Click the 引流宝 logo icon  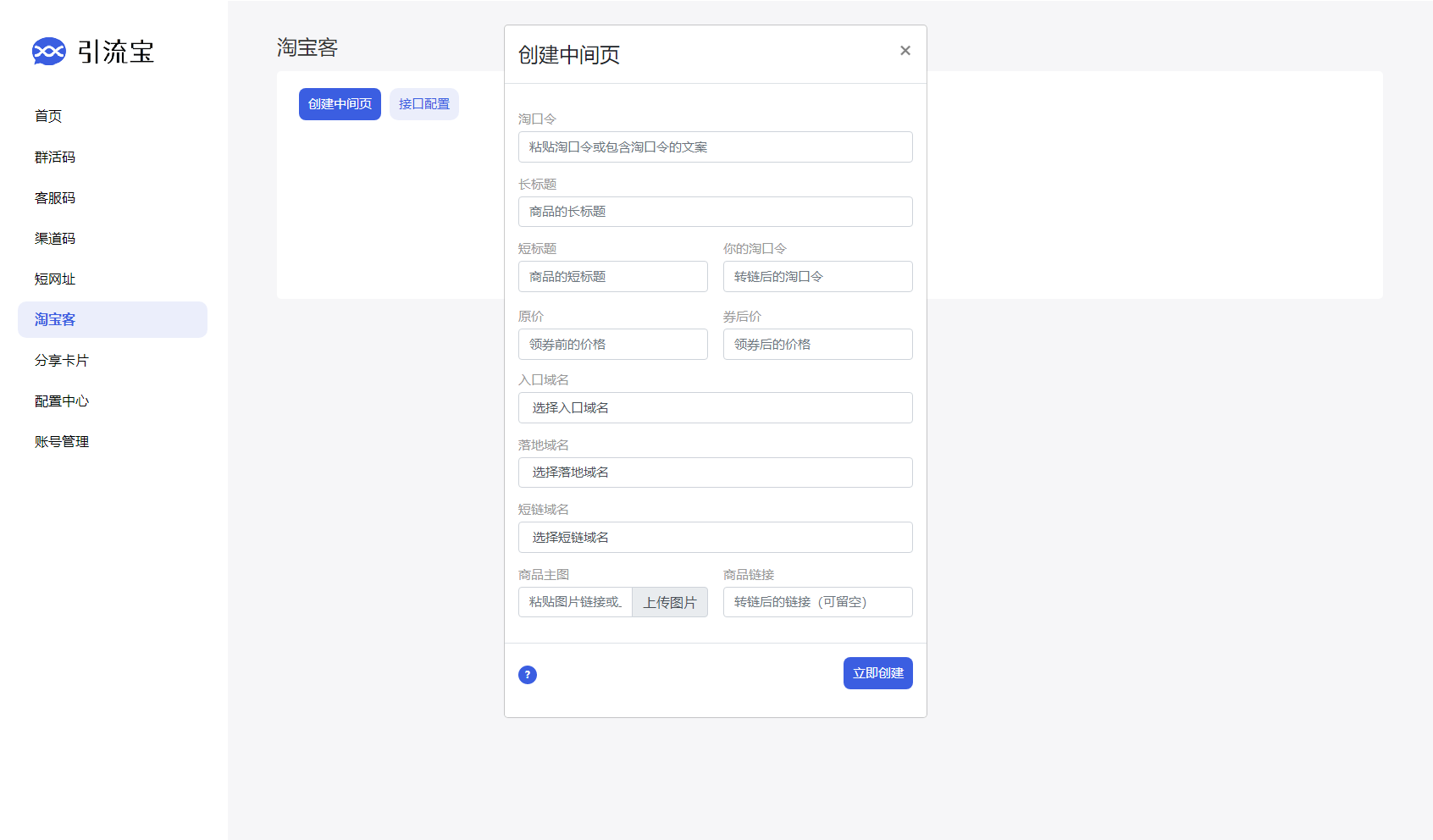tap(48, 52)
